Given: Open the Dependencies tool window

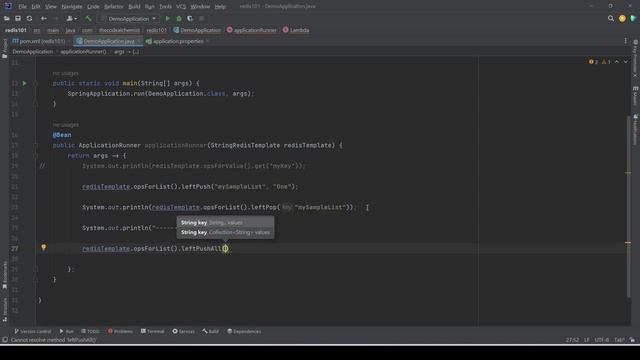Looking at the screenshot, I should point(244,331).
